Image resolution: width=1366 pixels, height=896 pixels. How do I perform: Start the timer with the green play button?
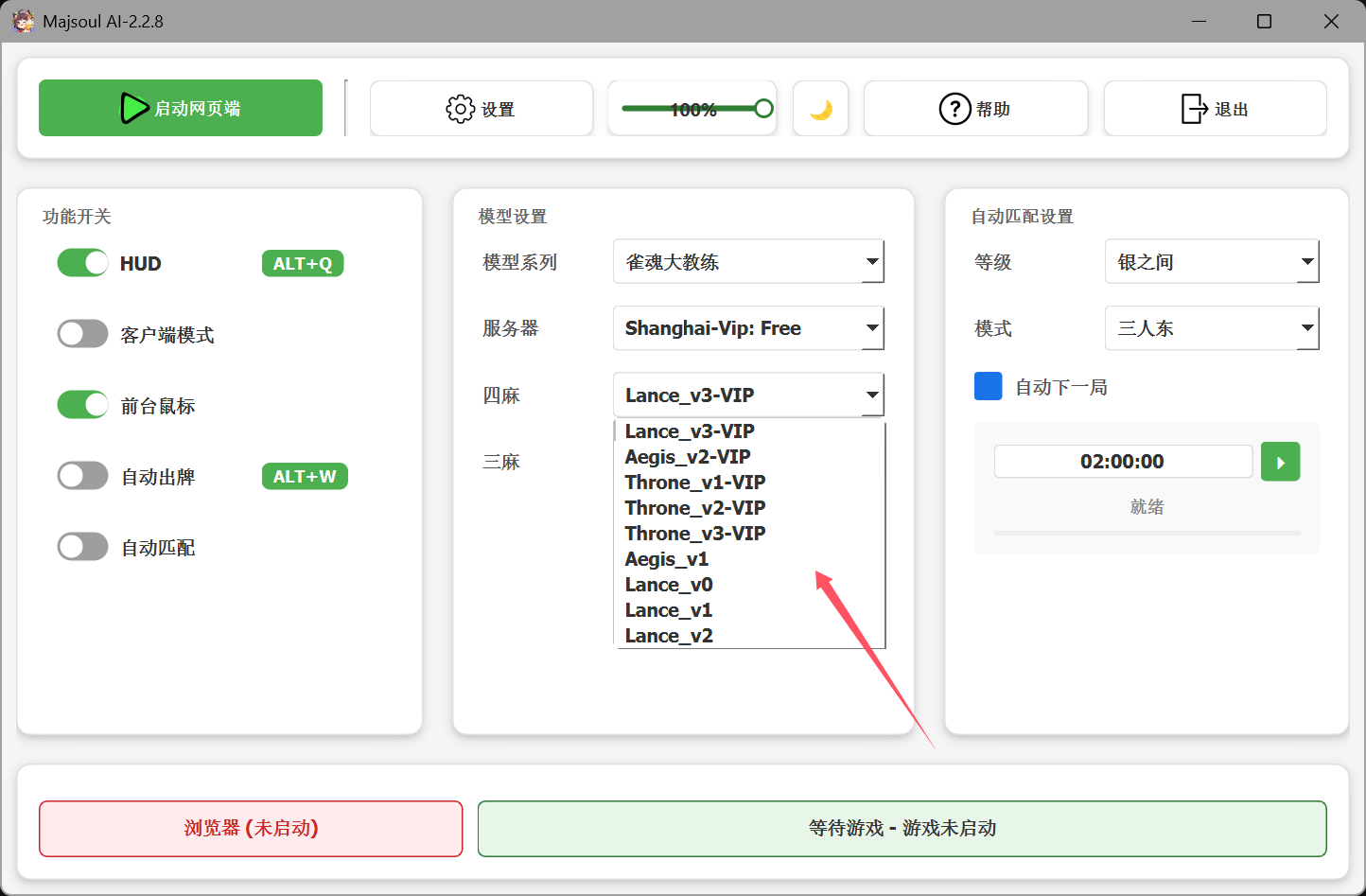point(1280,462)
